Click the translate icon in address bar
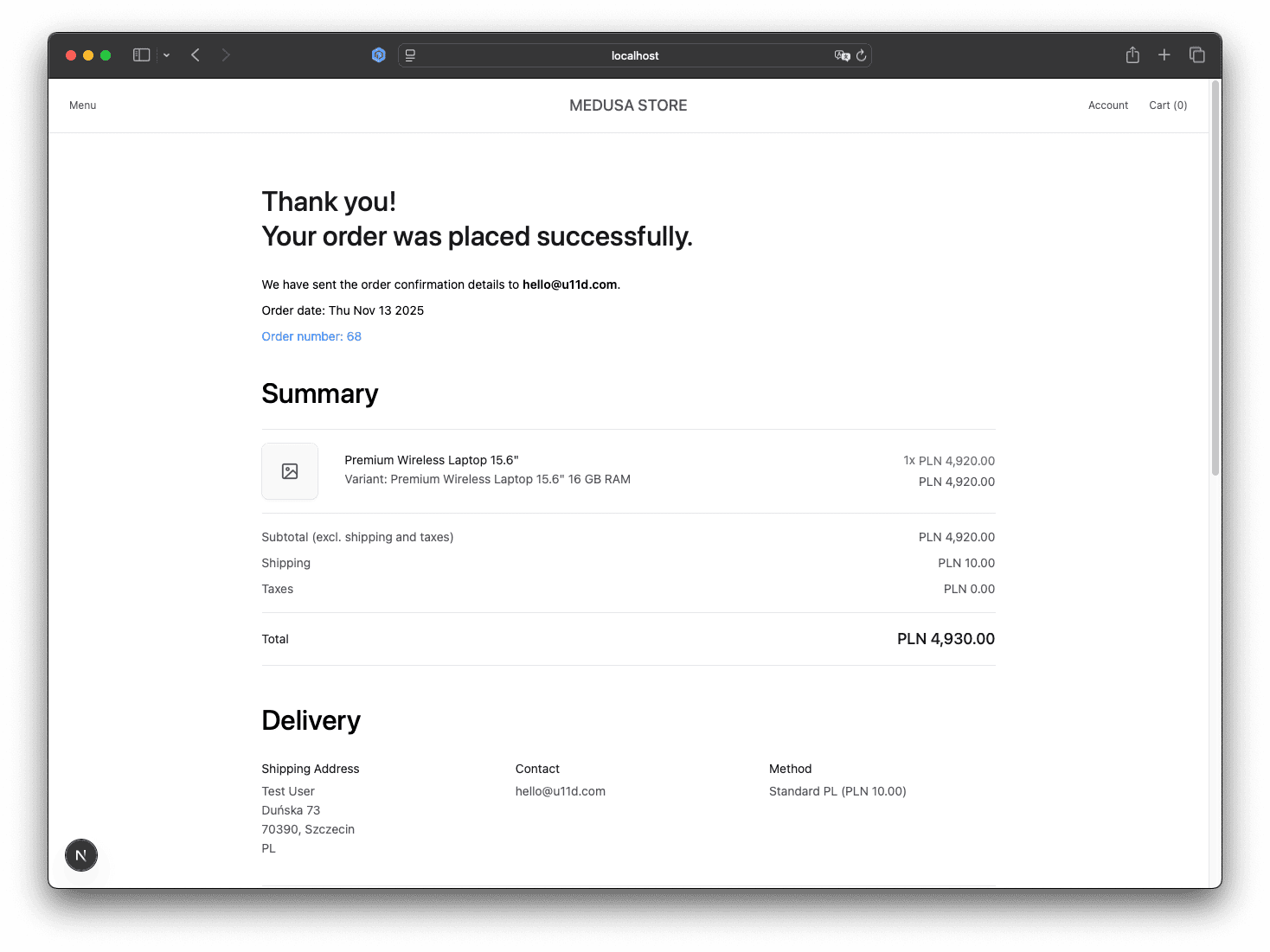This screenshot has width=1270, height=952. click(841, 55)
